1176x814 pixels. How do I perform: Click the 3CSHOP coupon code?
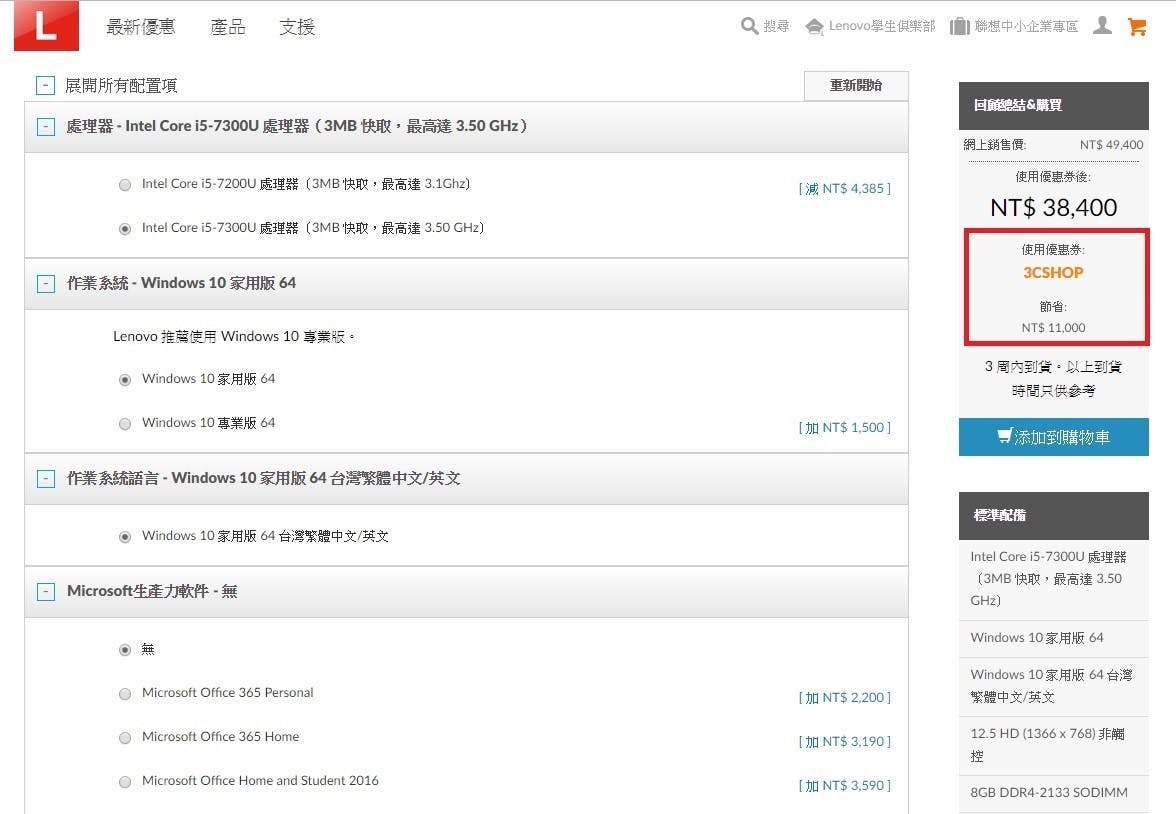(1053, 273)
